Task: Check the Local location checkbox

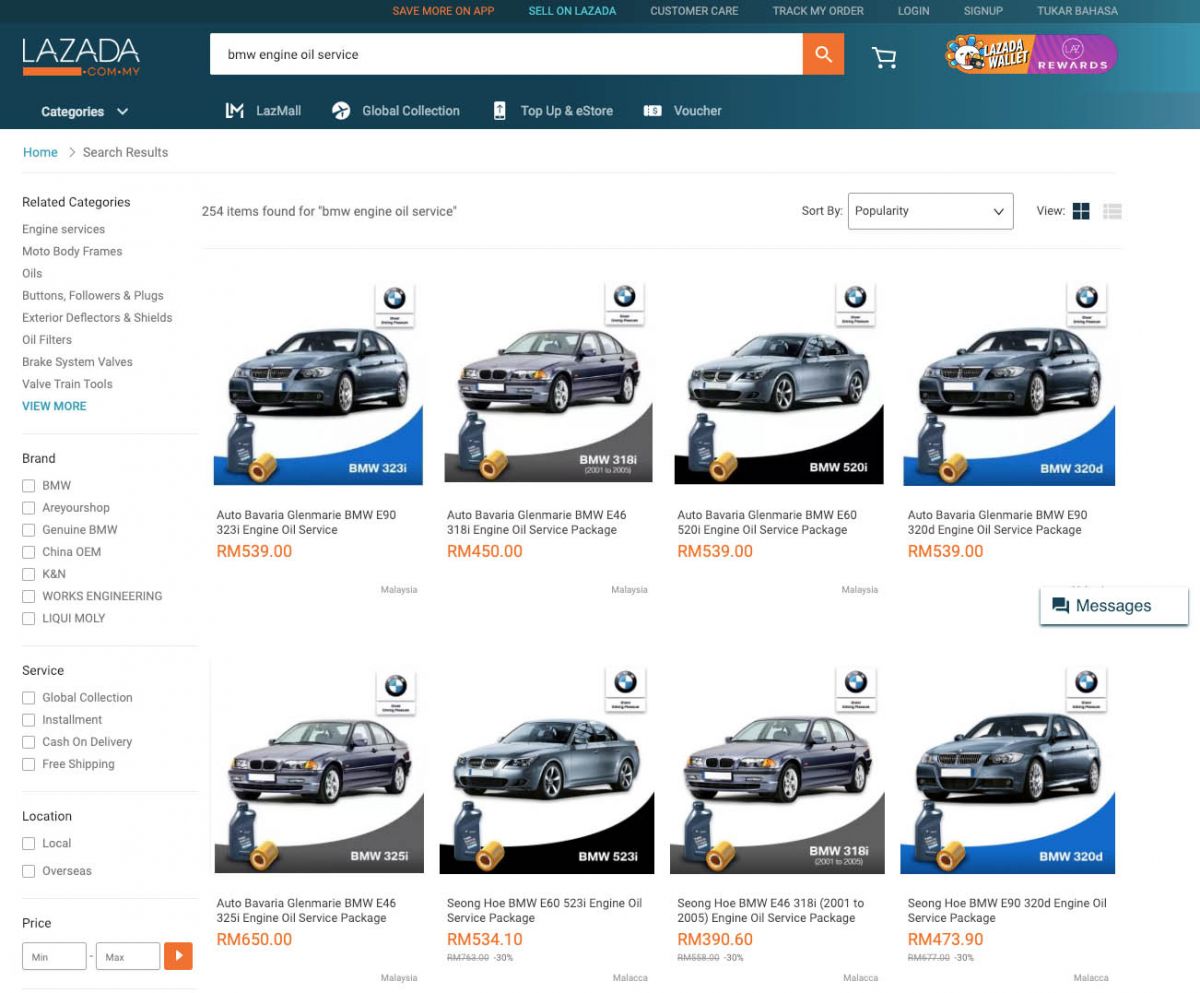Action: 29,844
